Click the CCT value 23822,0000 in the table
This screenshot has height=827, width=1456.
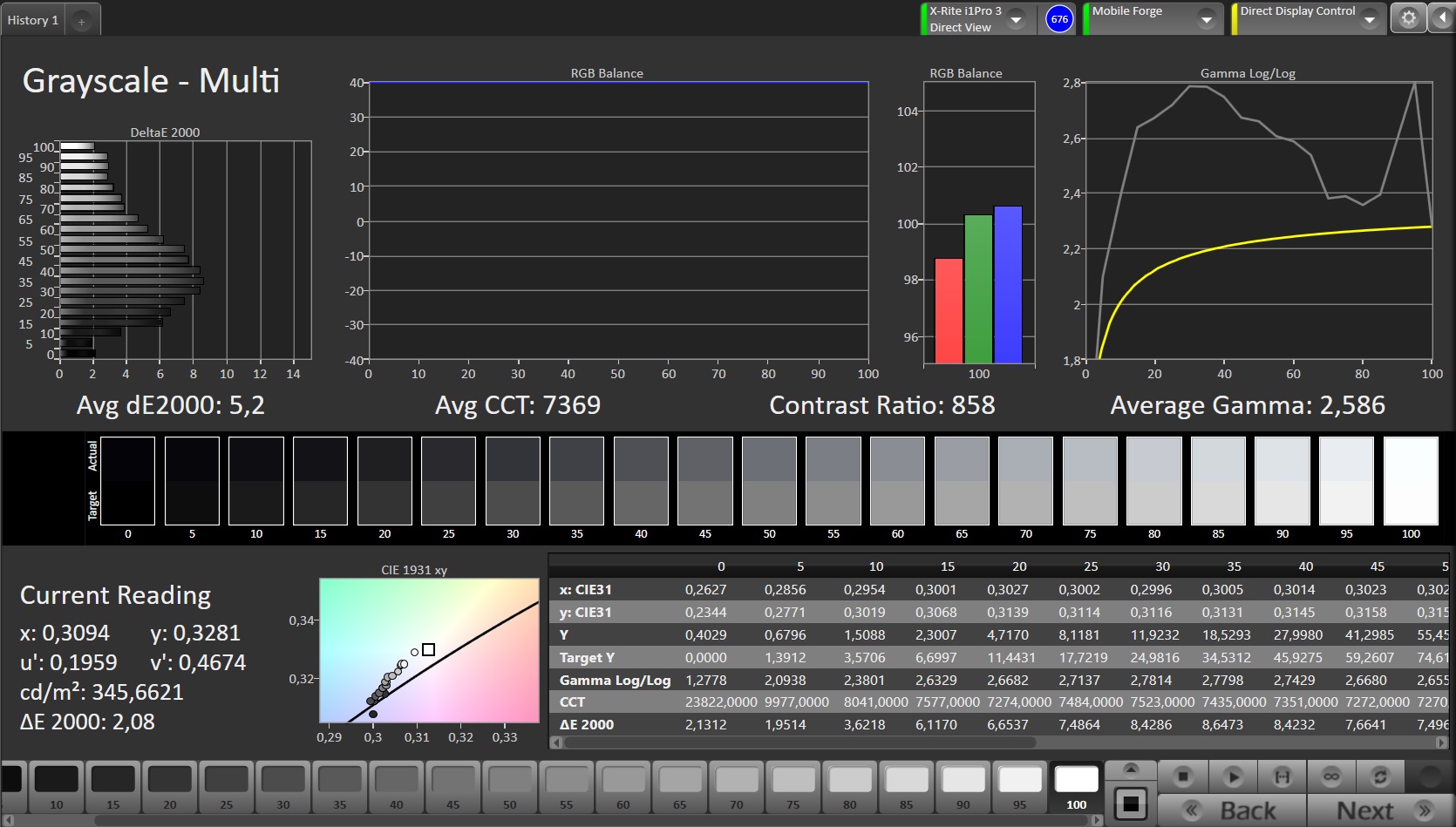721,702
